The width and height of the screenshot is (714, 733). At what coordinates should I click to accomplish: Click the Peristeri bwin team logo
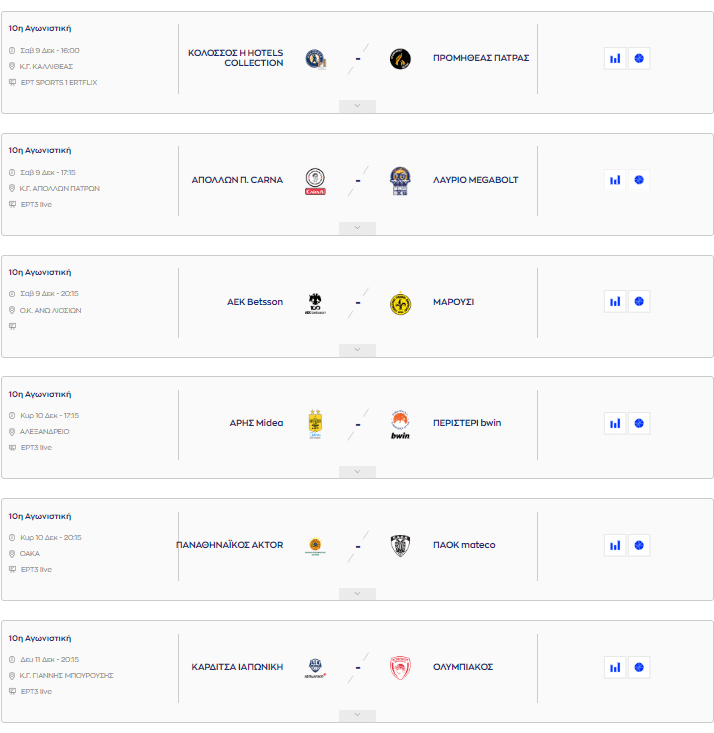click(x=400, y=424)
